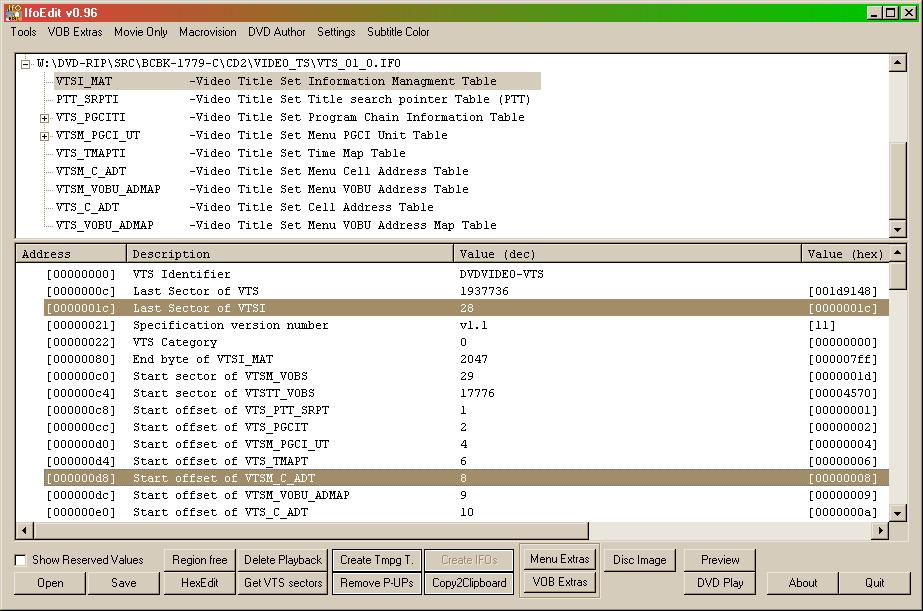
Task: Click the Preview button
Action: [720, 560]
